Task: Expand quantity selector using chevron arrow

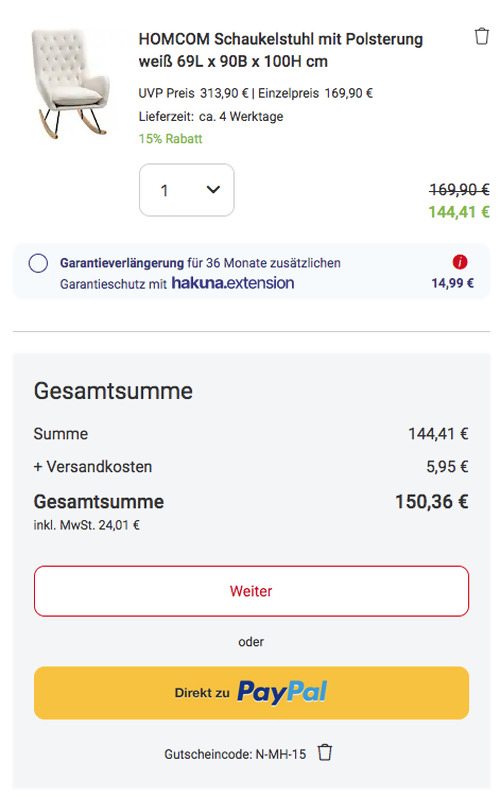Action: 213,190
